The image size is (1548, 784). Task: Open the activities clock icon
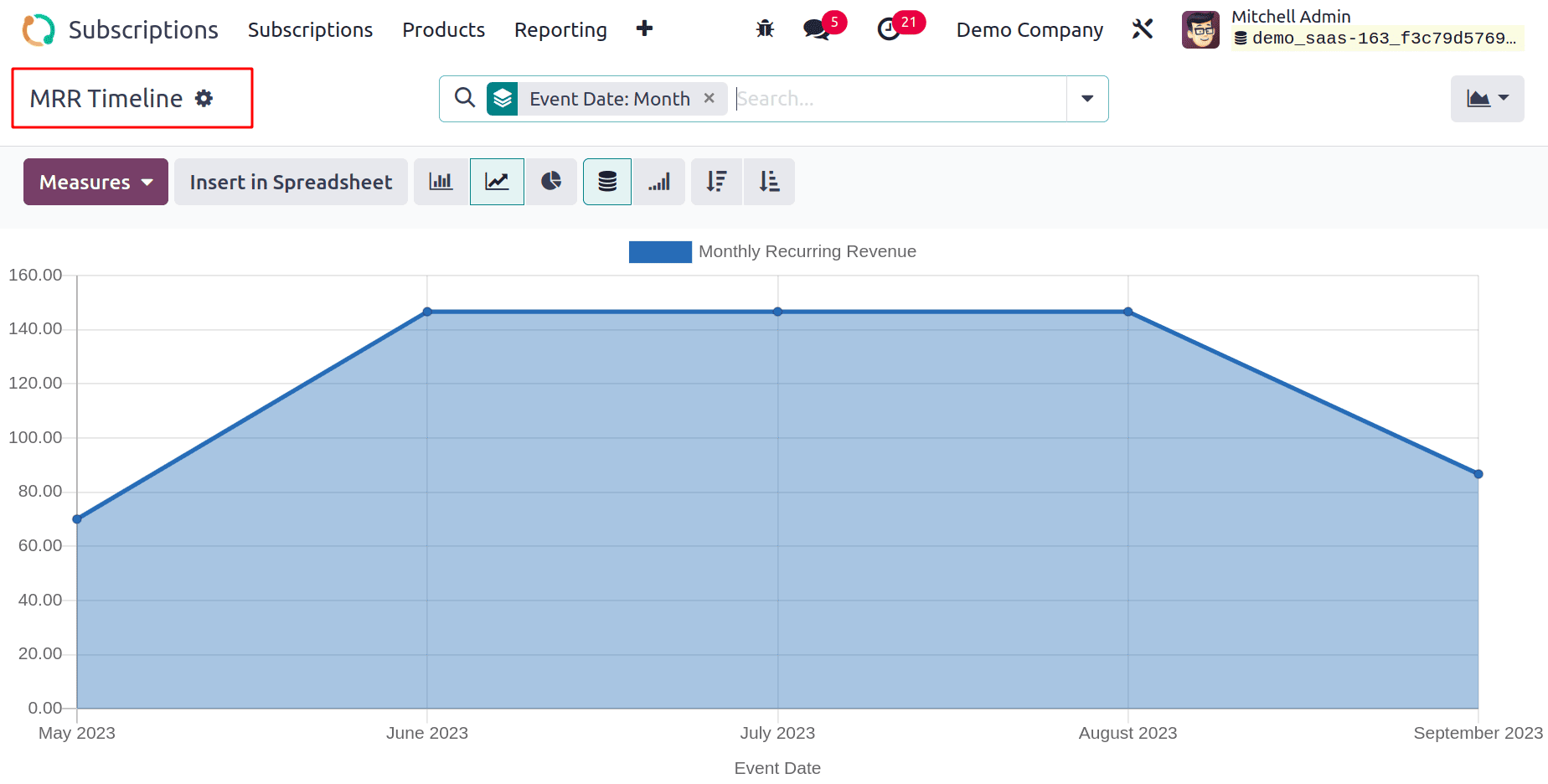point(889,29)
